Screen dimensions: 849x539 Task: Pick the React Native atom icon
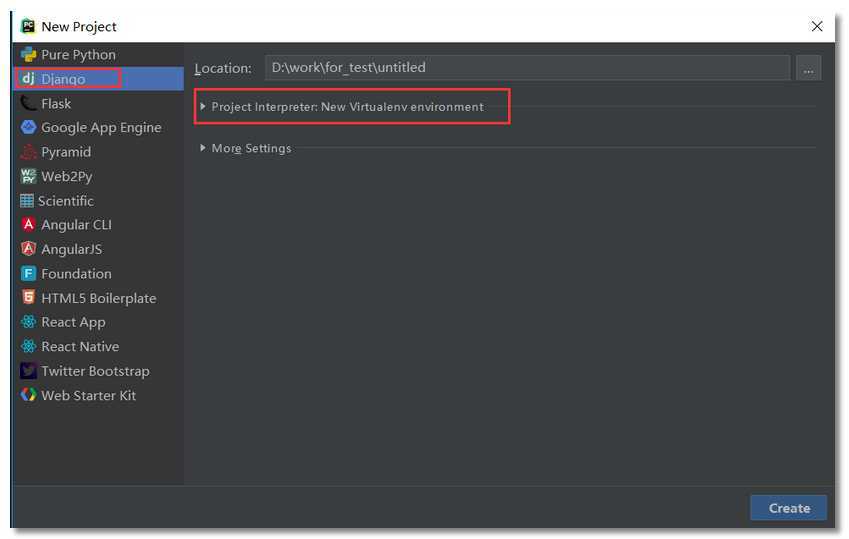pos(28,346)
